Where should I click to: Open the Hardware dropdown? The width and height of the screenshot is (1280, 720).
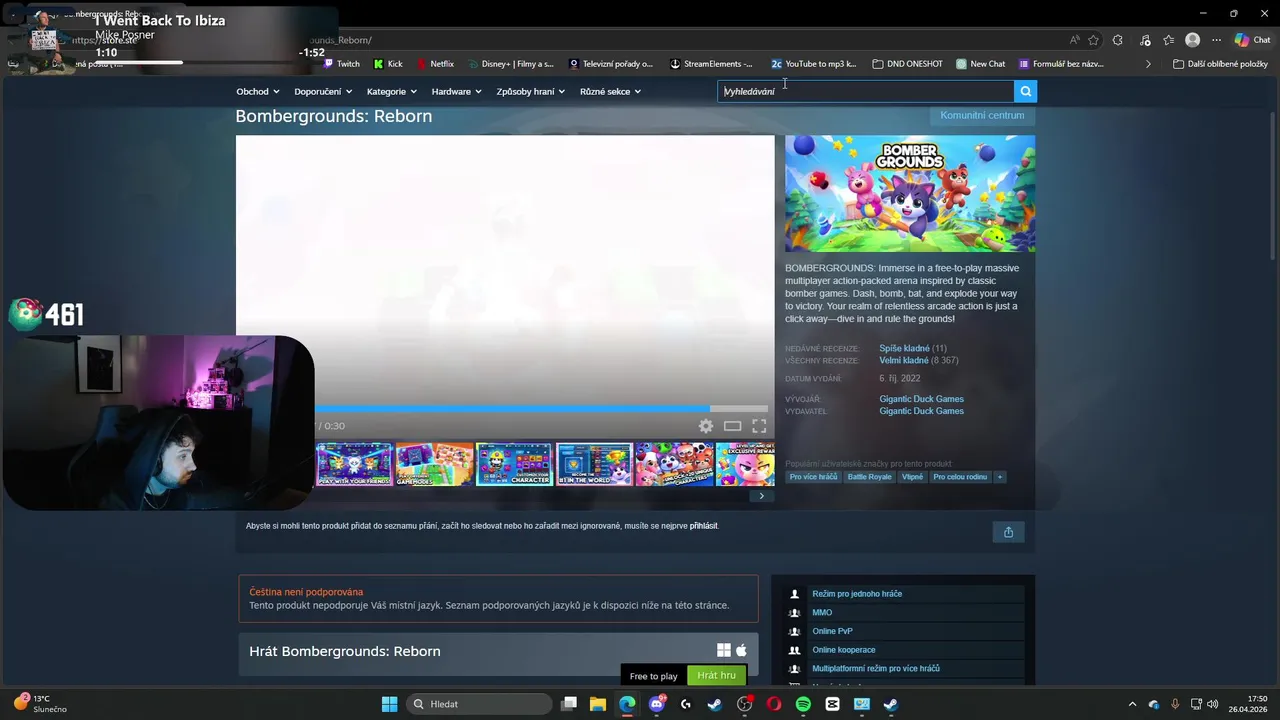tap(456, 91)
